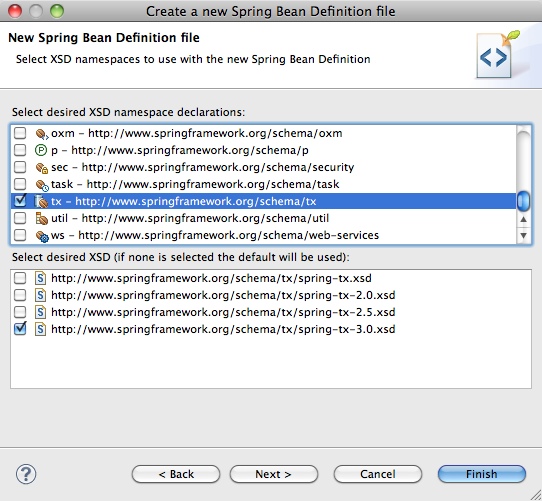Screen dimensions: 542x501
Task: Select the ws web-services row text
Action: point(215,235)
